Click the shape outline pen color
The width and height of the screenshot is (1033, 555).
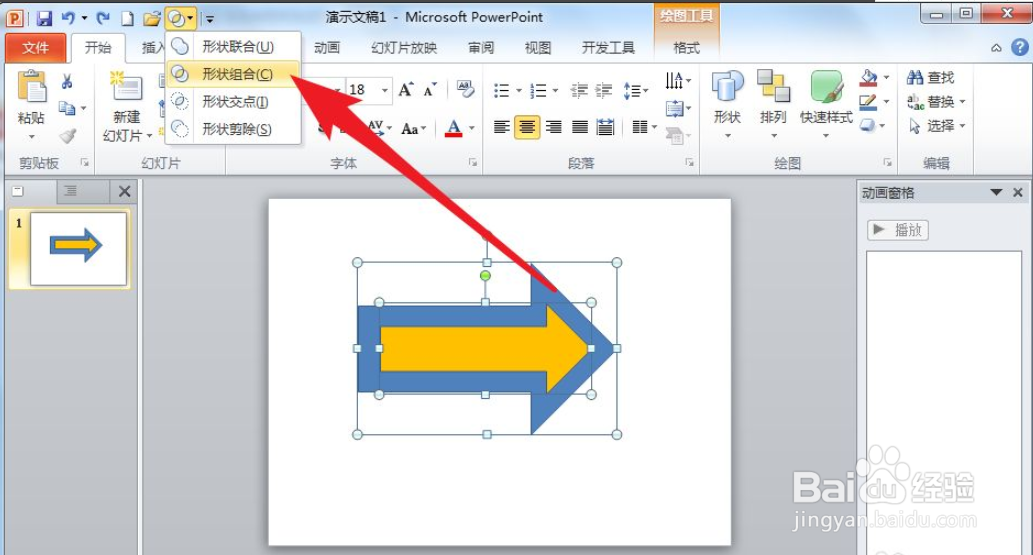(869, 102)
